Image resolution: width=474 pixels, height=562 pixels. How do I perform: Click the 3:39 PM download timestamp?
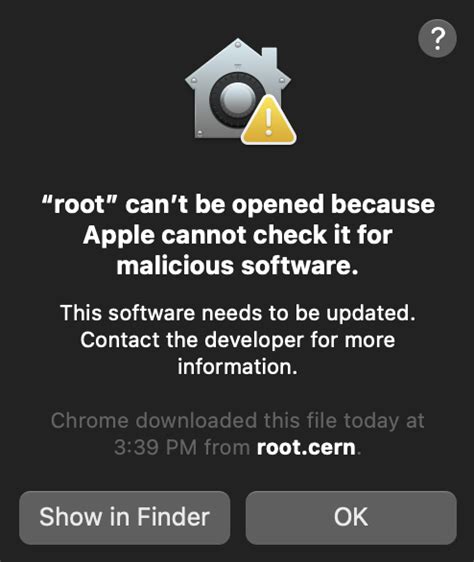pos(155,447)
